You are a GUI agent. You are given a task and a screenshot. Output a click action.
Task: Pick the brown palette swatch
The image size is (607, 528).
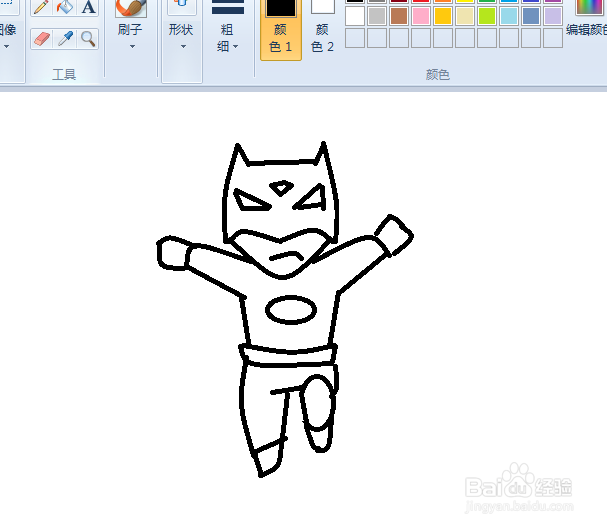pos(399,16)
